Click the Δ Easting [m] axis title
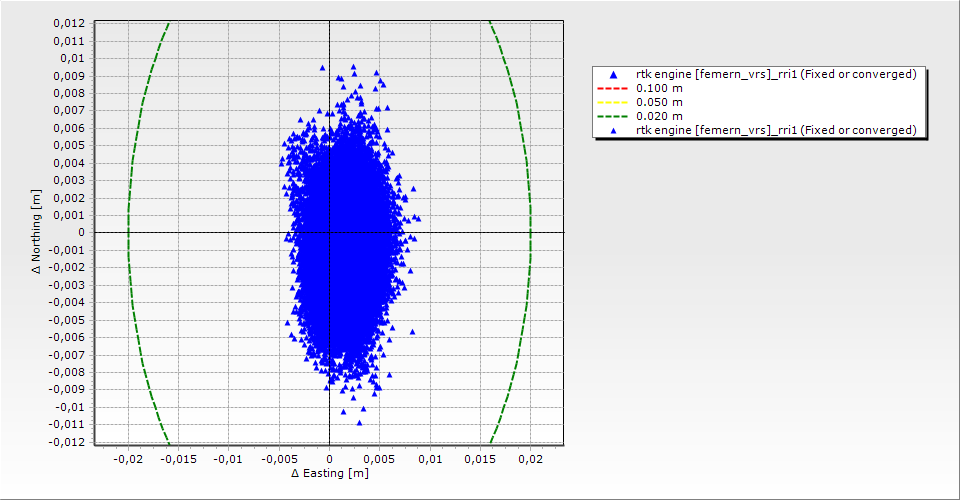 (x=329, y=472)
